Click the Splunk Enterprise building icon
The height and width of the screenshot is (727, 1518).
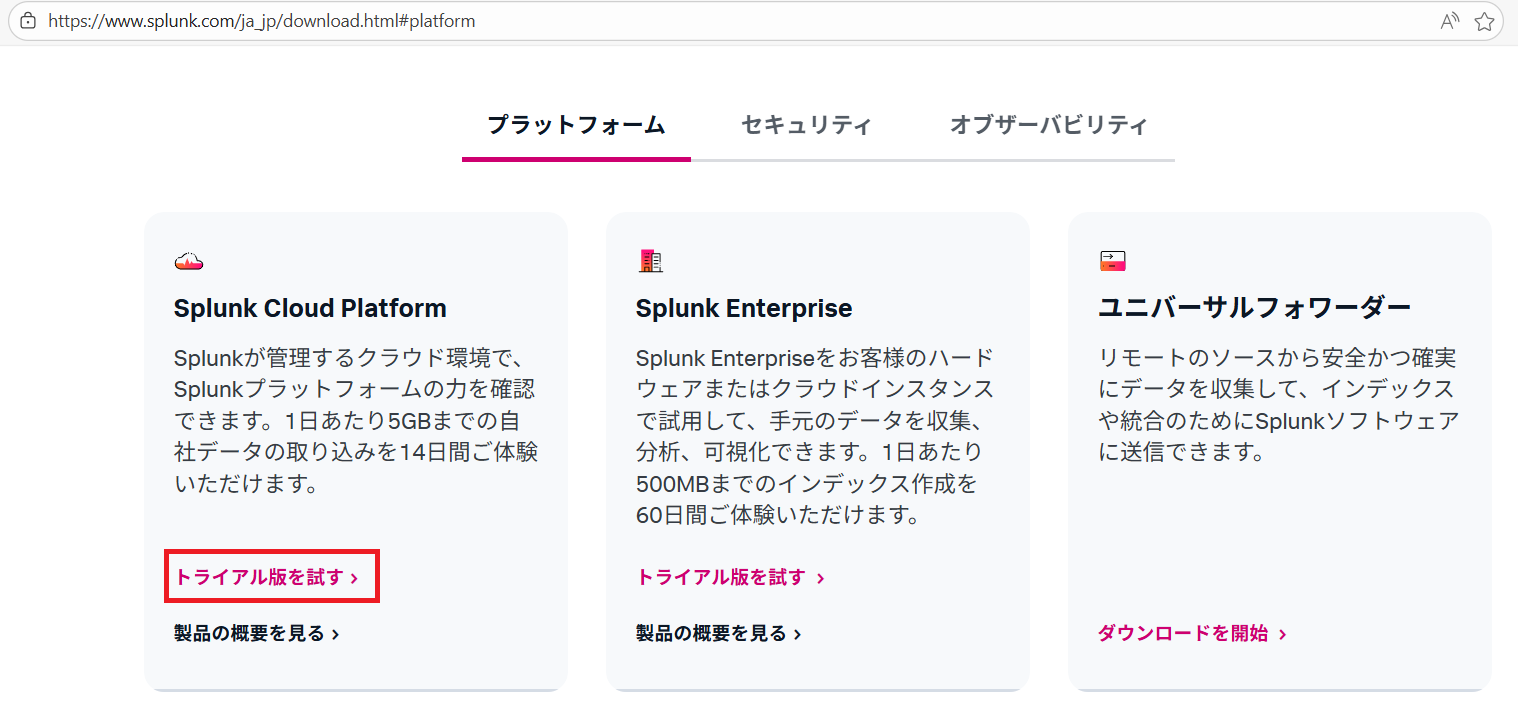(x=650, y=262)
